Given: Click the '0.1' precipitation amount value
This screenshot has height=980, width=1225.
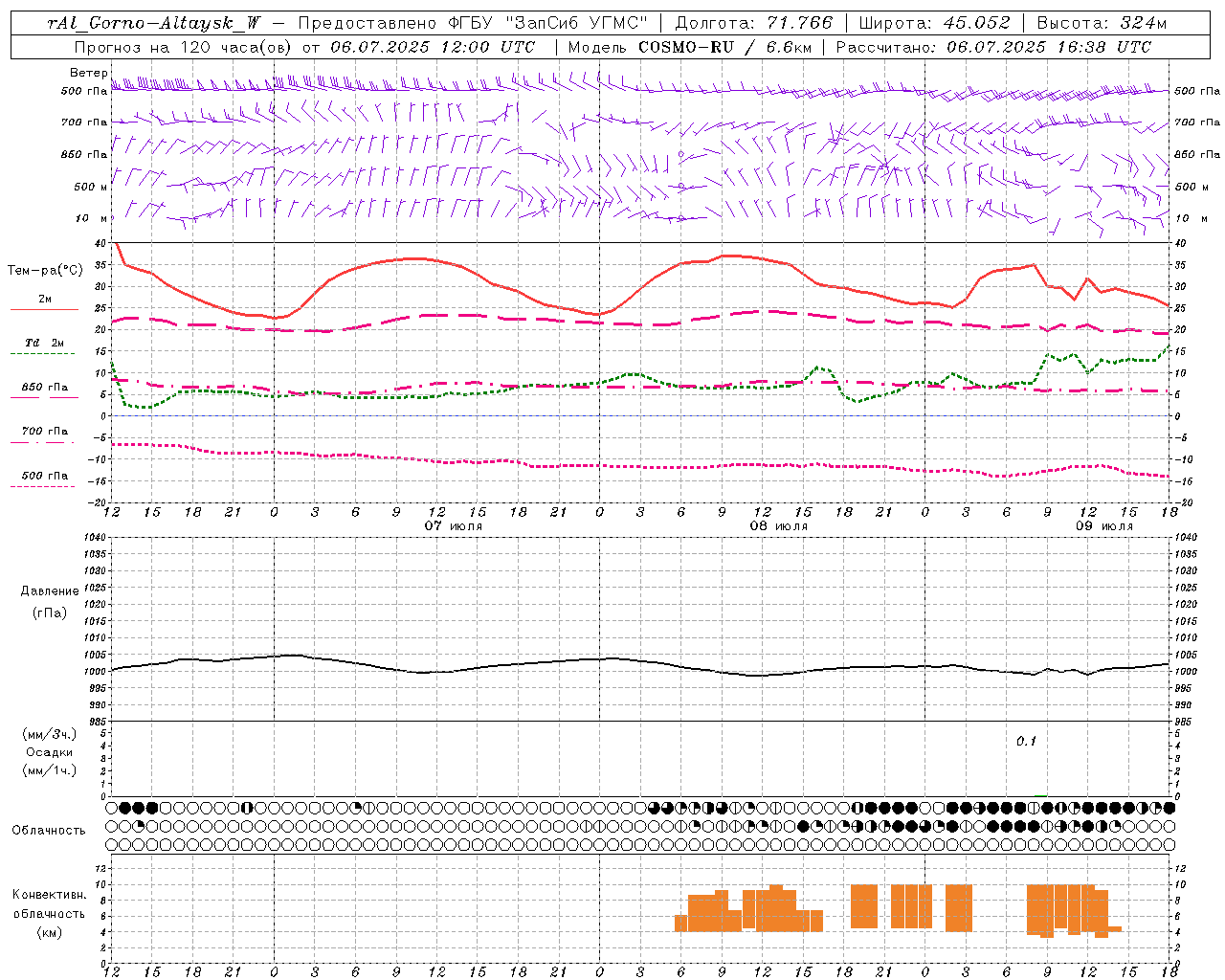Looking at the screenshot, I should pyautogui.click(x=1026, y=742).
